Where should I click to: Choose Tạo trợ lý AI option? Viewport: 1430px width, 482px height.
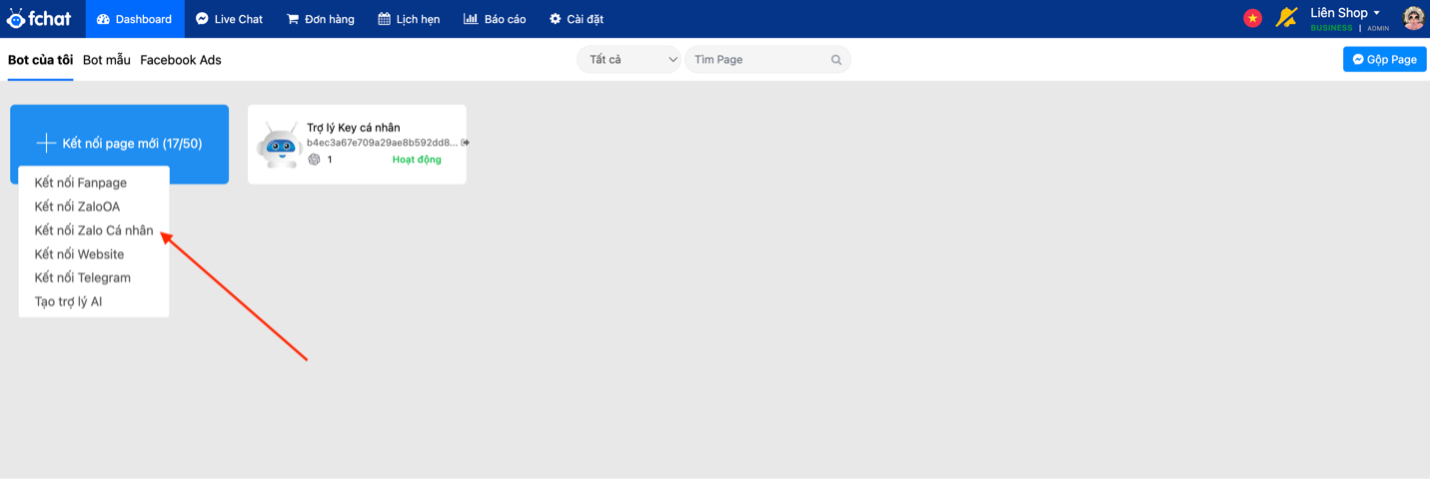click(68, 302)
